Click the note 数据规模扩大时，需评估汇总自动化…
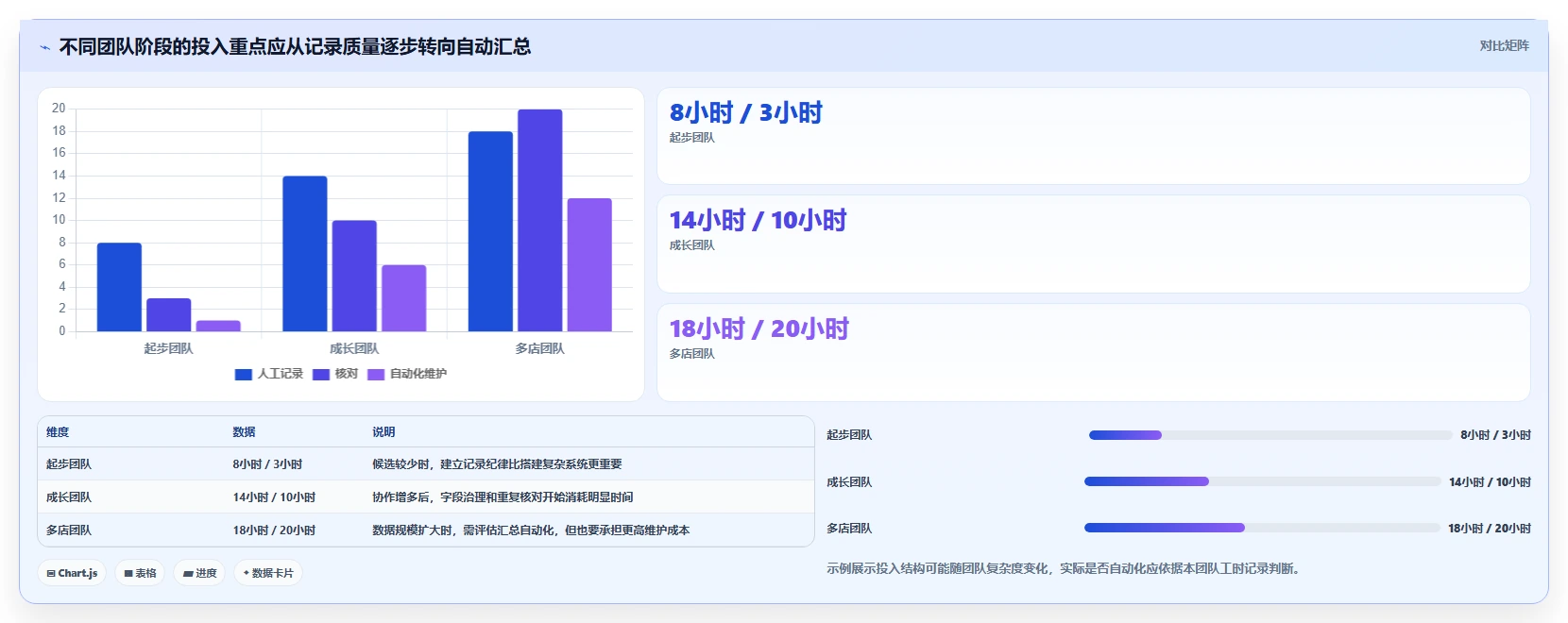This screenshot has height=623, width=1568. point(531,530)
